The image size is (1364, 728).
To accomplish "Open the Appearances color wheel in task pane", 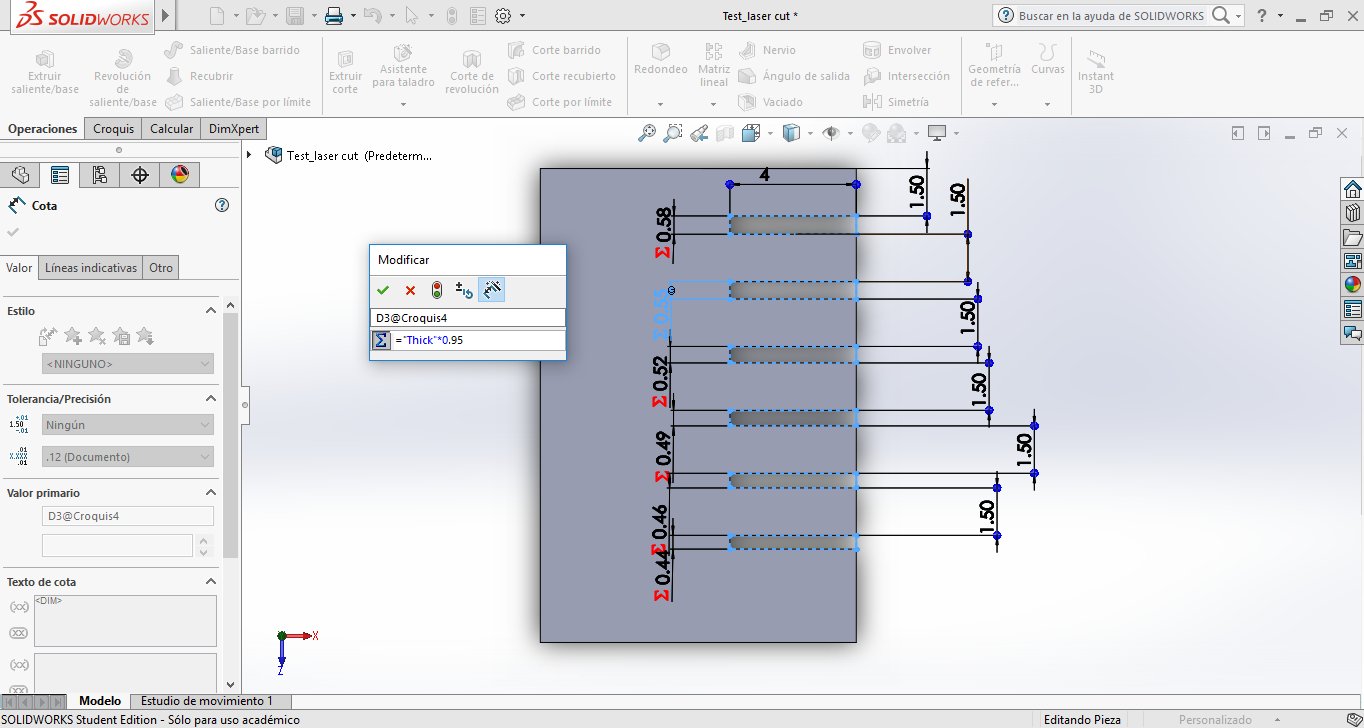I will point(1352,283).
